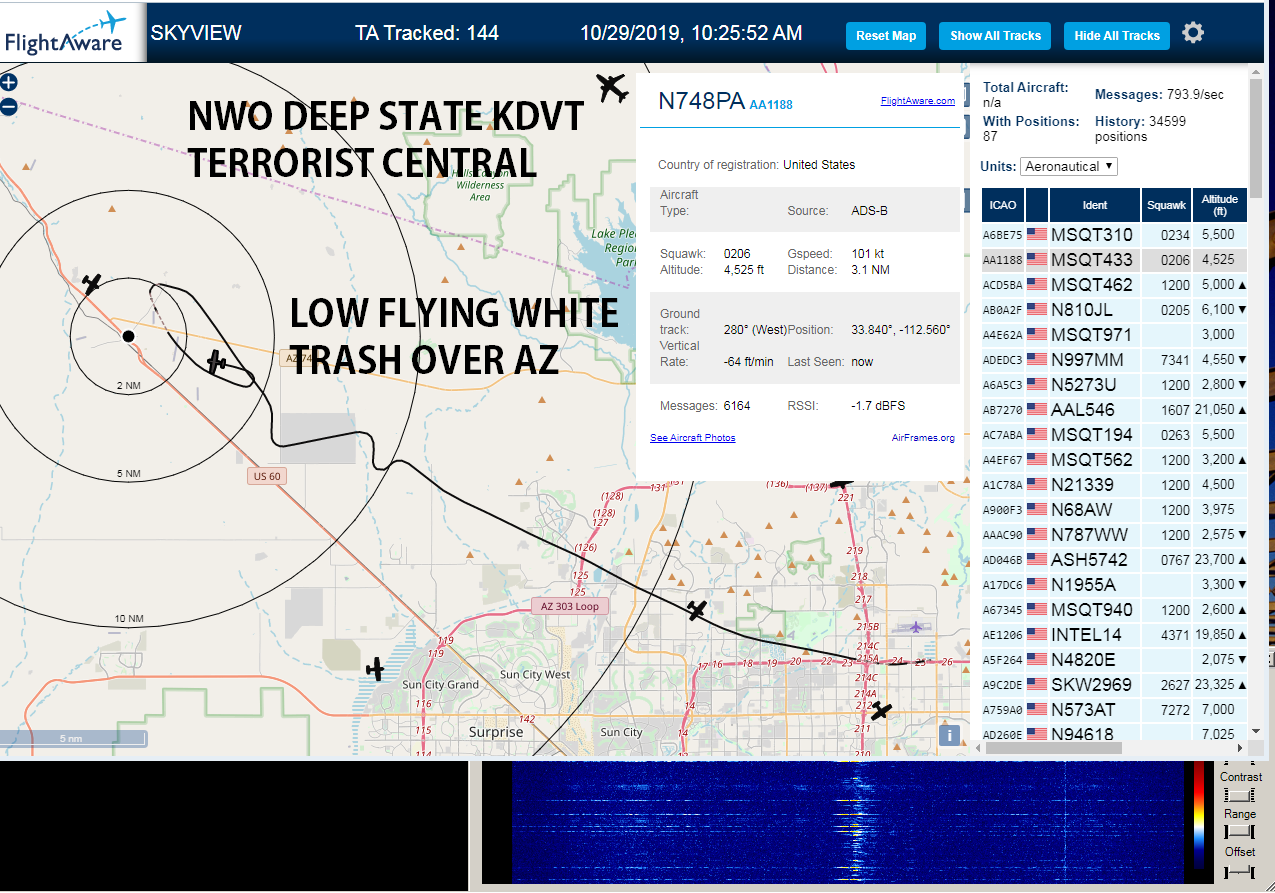
Task: Click the Hide All Tracks button
Action: coord(1117,36)
